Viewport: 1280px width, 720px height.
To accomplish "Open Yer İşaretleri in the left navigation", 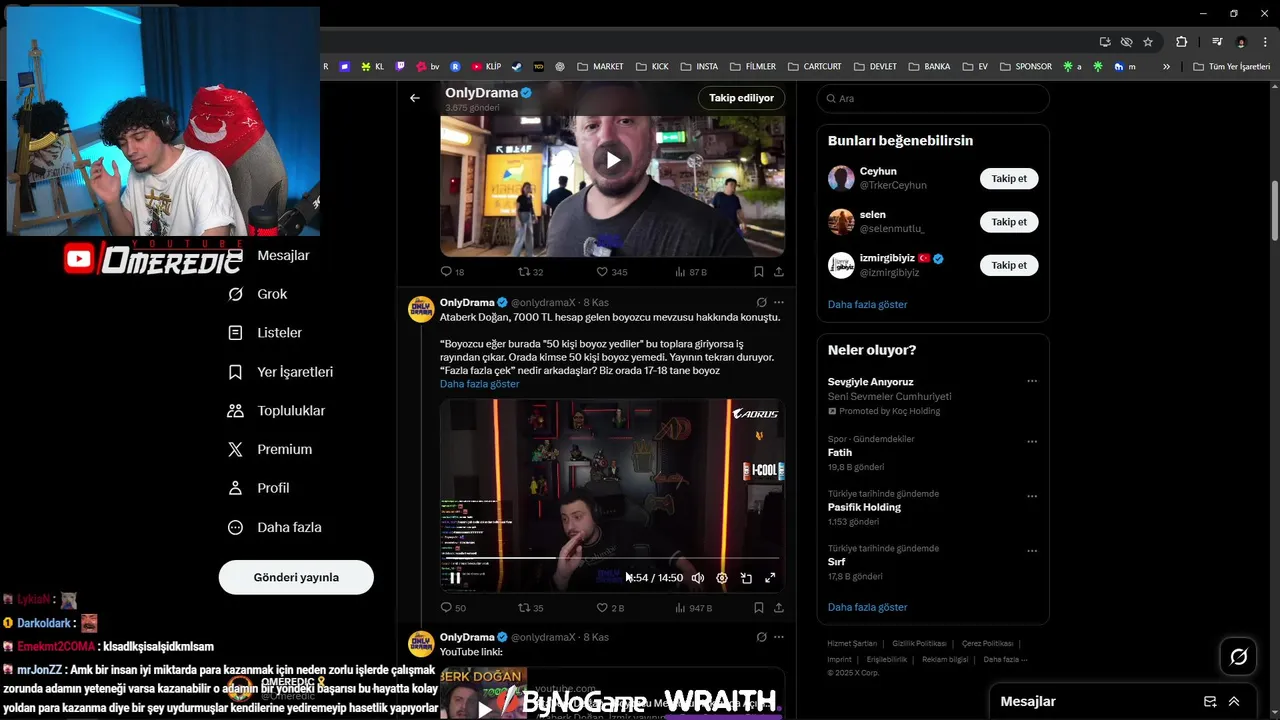I will click(281, 372).
